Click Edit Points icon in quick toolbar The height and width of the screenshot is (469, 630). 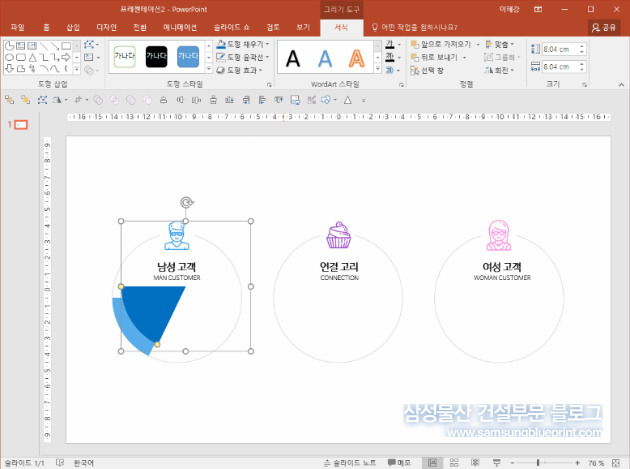coord(42,100)
